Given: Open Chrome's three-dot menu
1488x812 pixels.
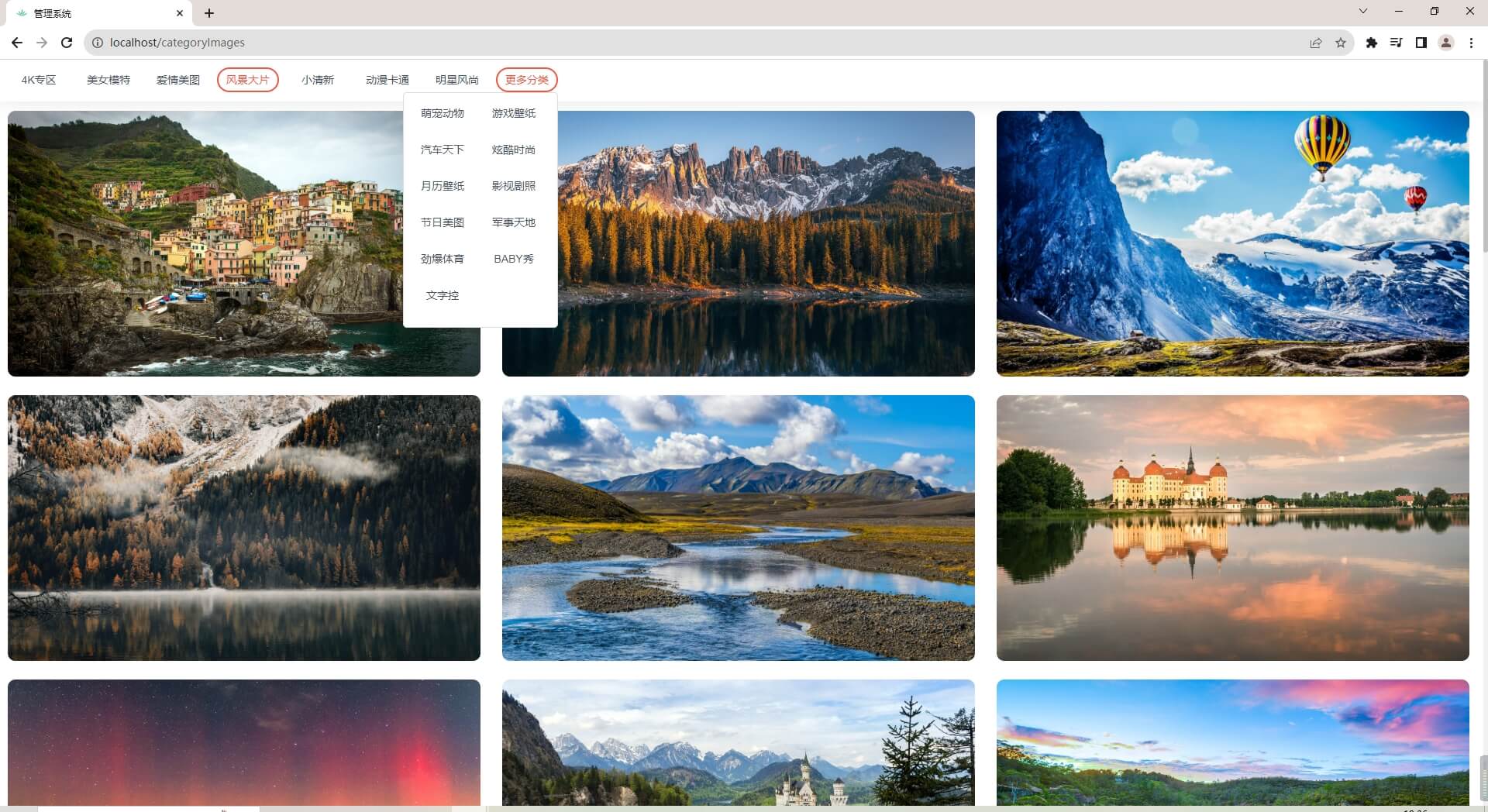Looking at the screenshot, I should pos(1471,43).
